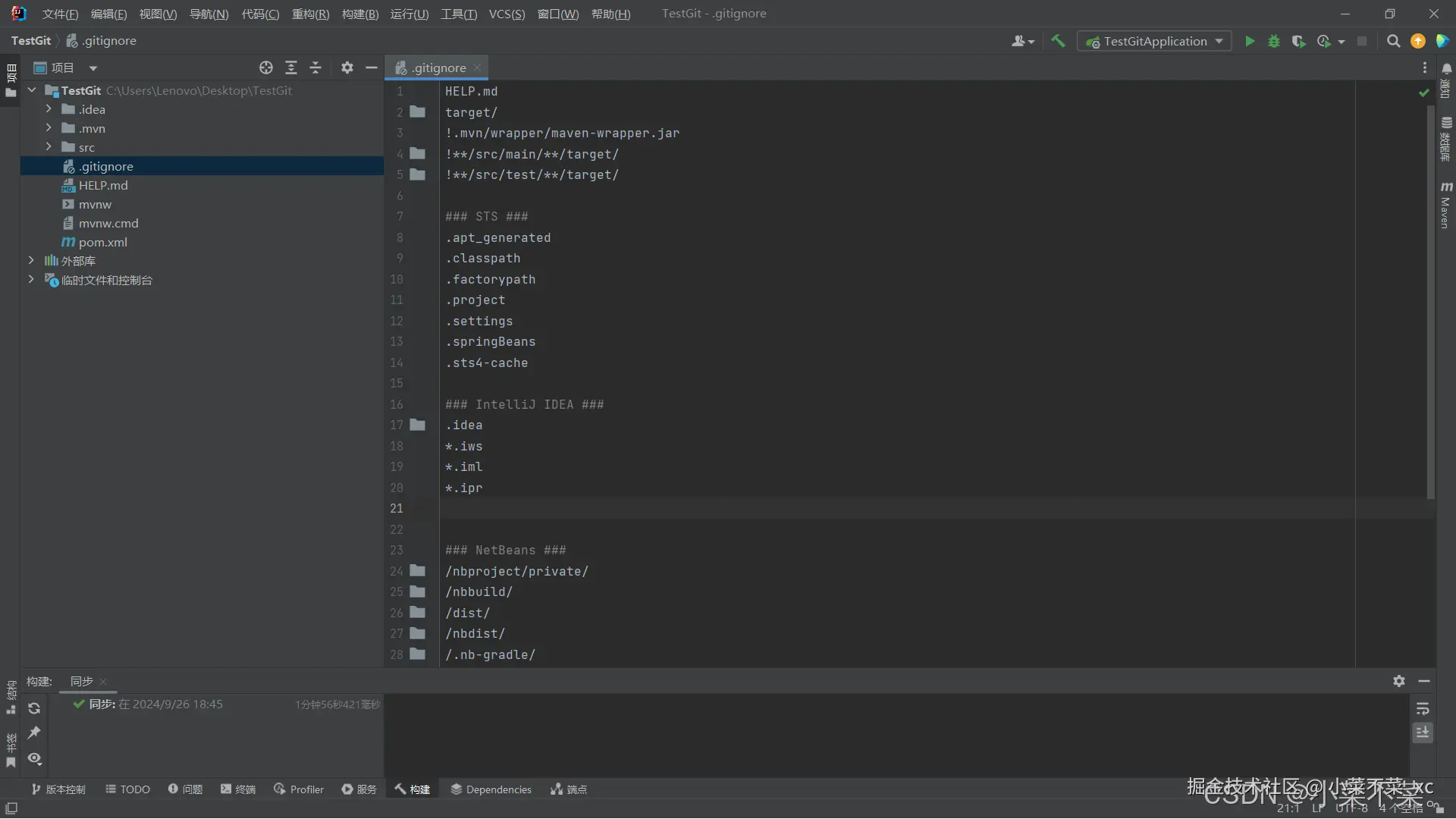
Task: Toggle the eye view filter in build panel
Action: (34, 758)
